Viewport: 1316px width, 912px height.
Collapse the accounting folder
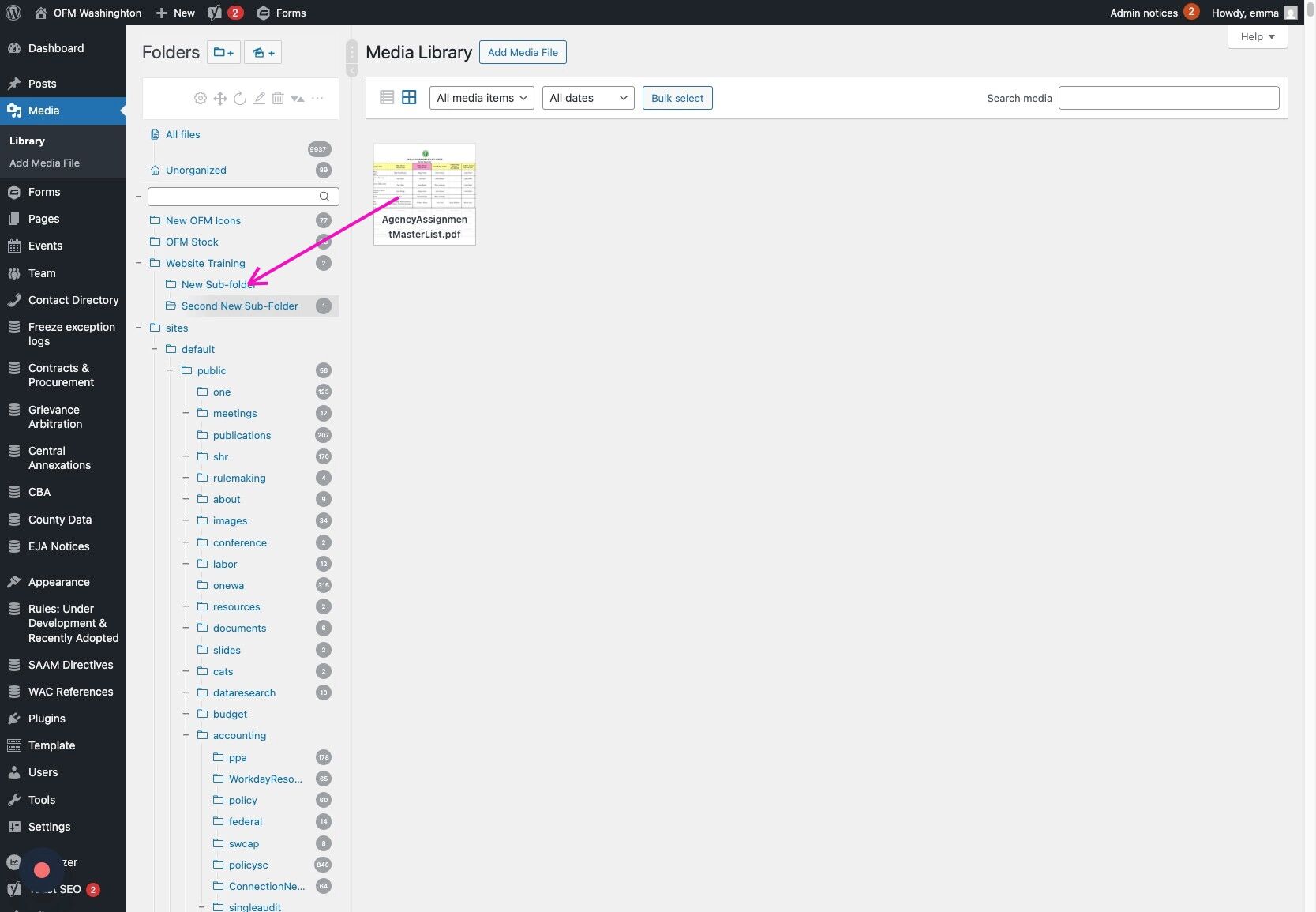click(186, 736)
